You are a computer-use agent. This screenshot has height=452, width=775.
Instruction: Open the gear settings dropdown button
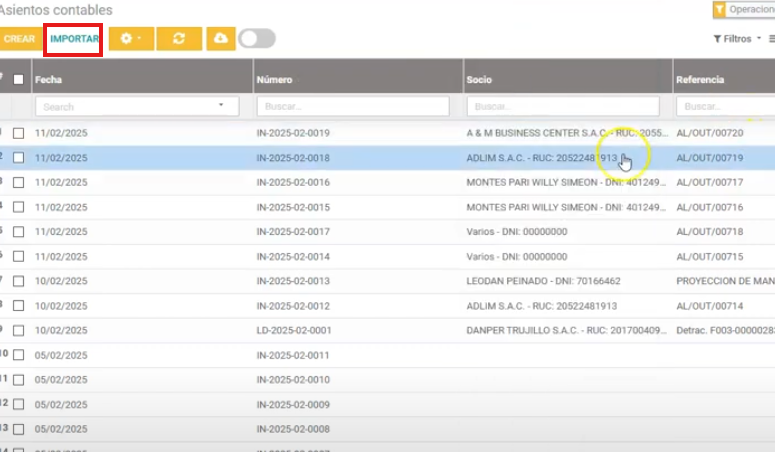pyautogui.click(x=131, y=38)
